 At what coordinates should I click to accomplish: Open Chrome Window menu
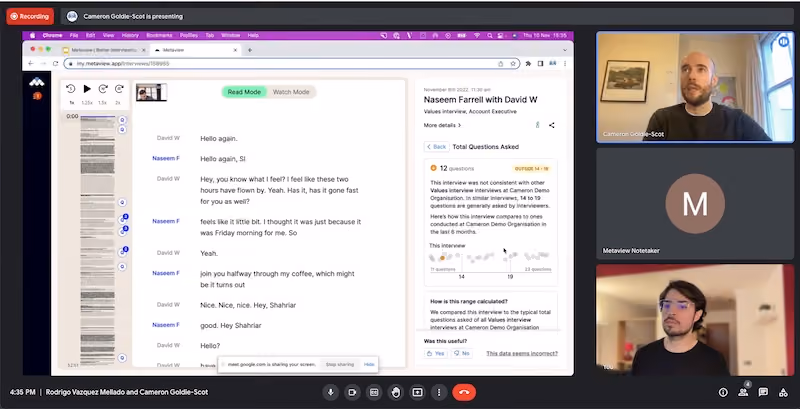point(231,36)
